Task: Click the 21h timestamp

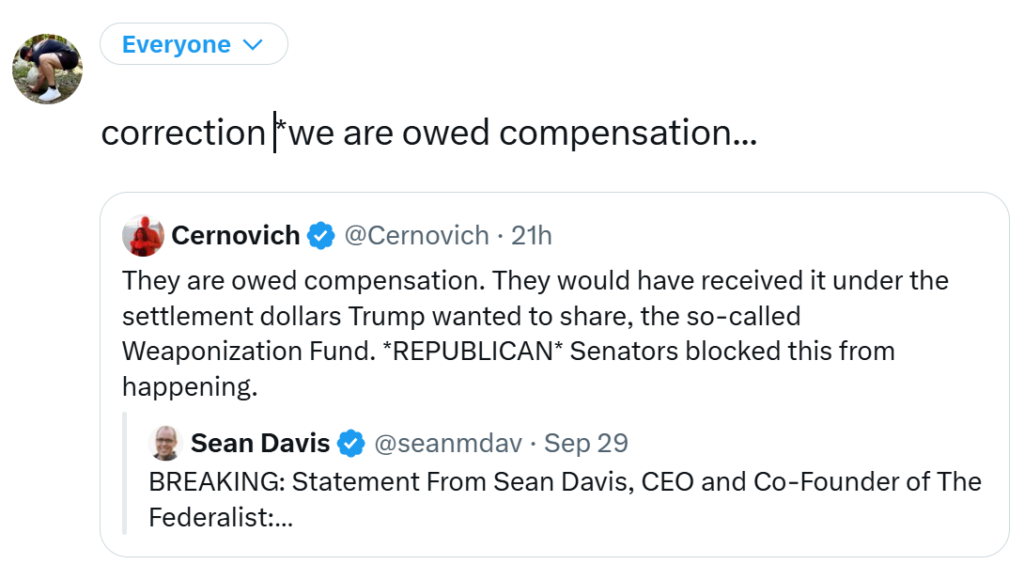Action: click(x=532, y=236)
